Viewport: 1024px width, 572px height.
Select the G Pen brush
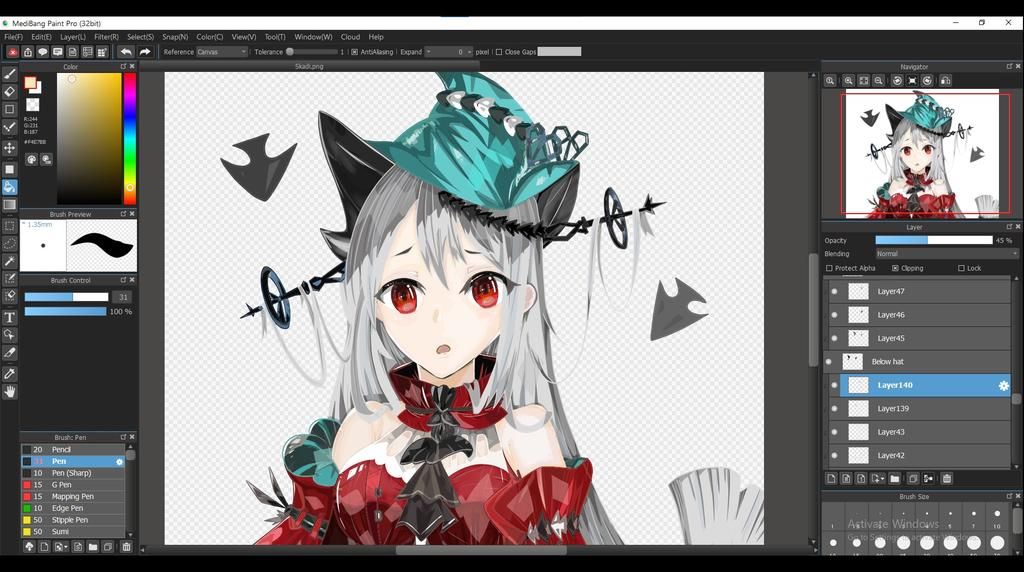pyautogui.click(x=73, y=485)
